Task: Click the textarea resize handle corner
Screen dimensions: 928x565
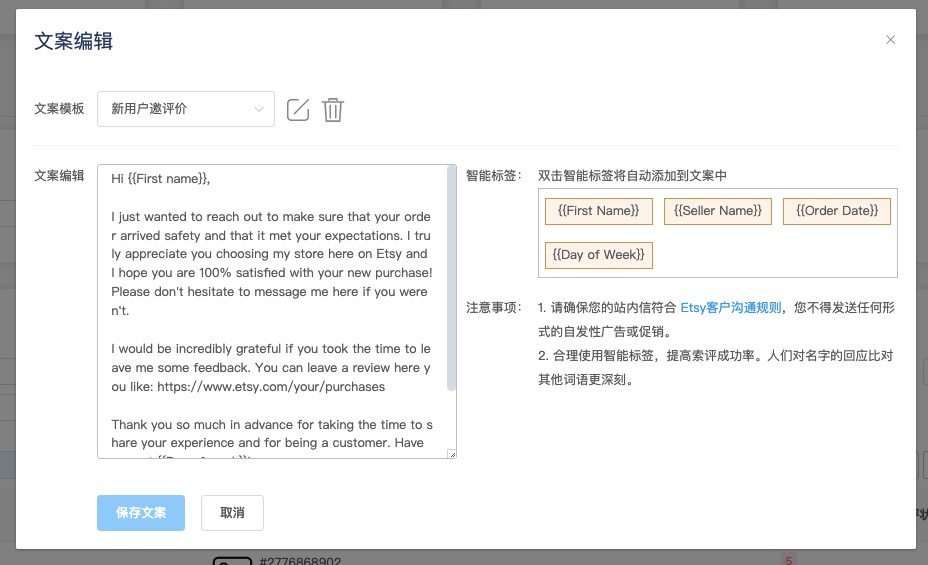Action: click(452, 454)
